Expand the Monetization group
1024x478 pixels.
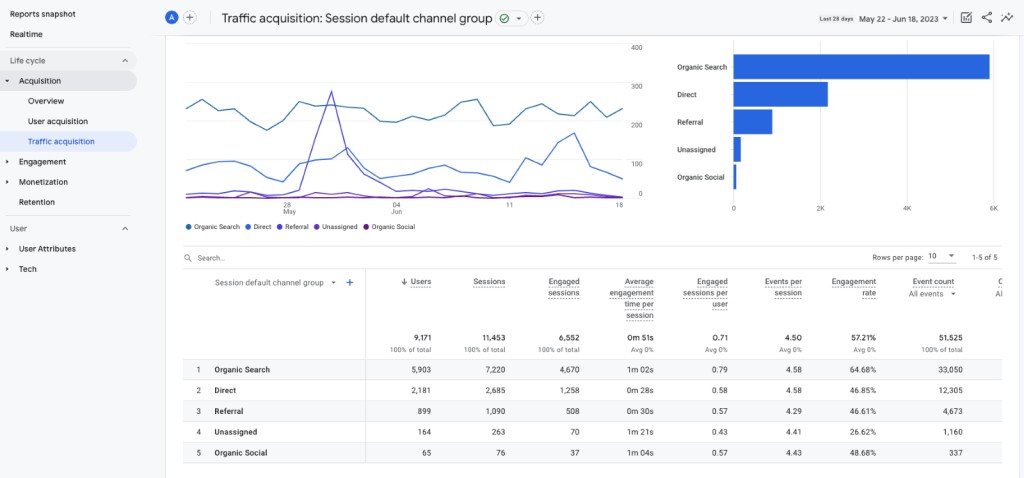pos(7,182)
